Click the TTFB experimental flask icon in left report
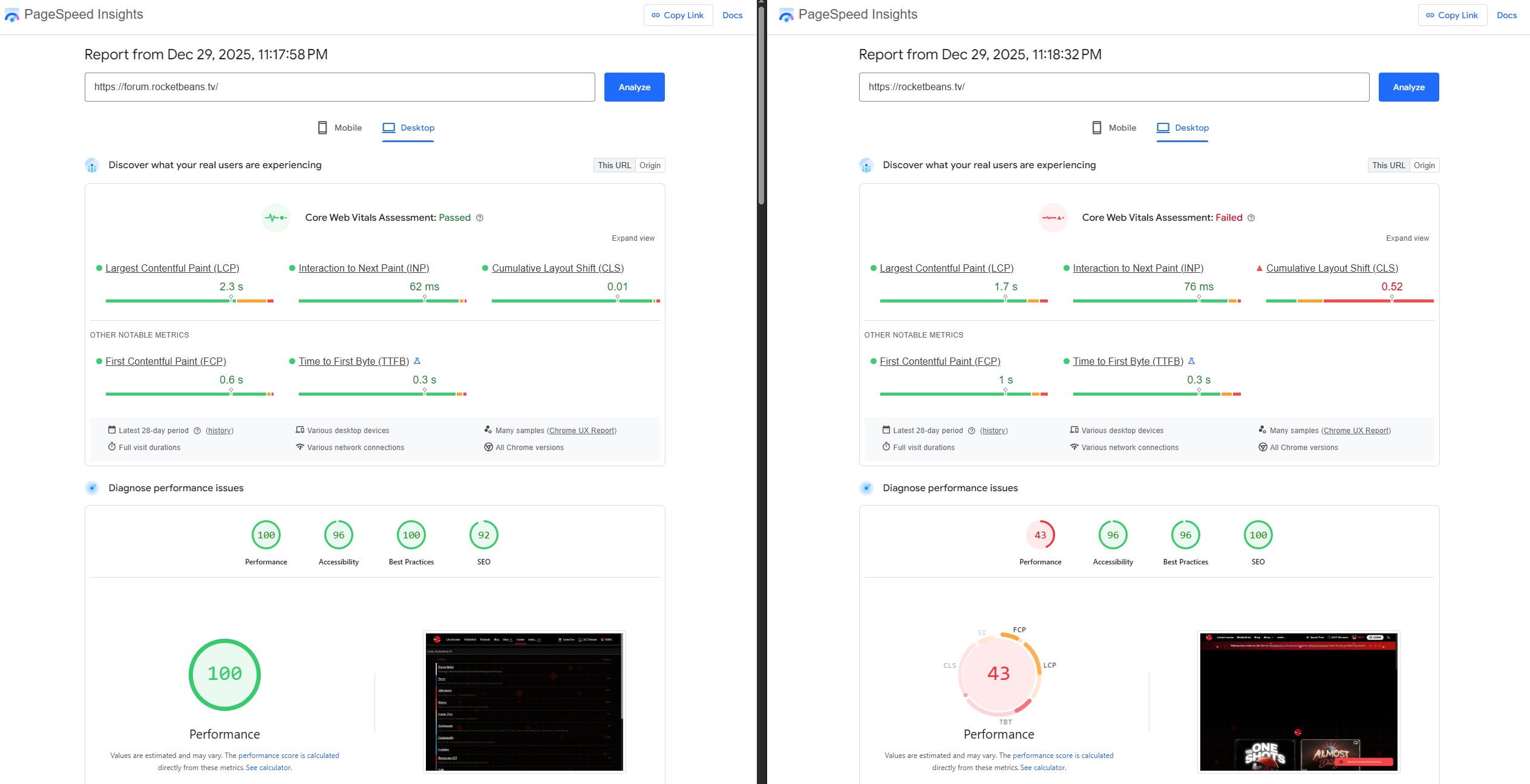This screenshot has height=784, width=1530. [x=417, y=361]
